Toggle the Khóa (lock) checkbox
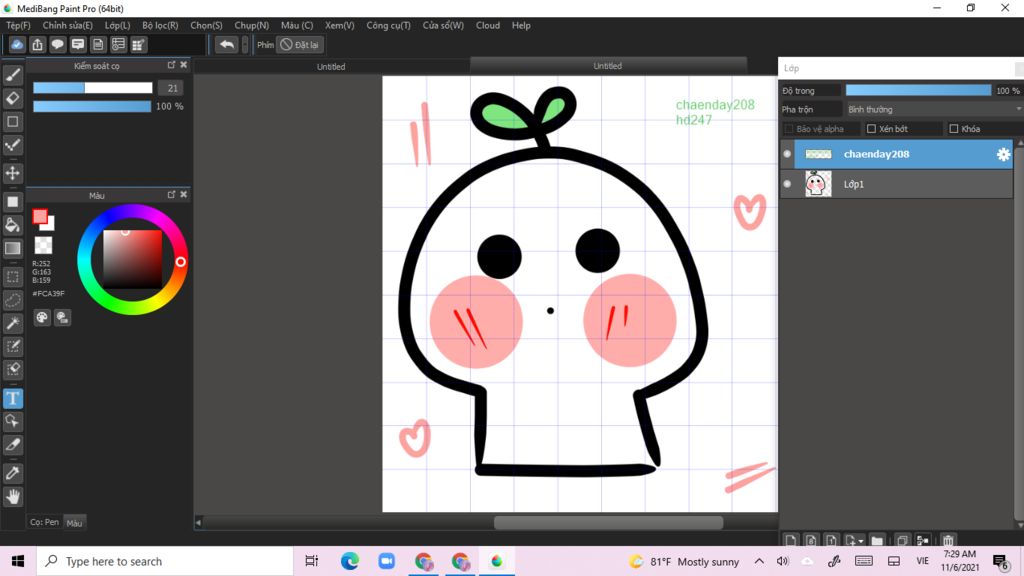The image size is (1024, 576). 953,129
